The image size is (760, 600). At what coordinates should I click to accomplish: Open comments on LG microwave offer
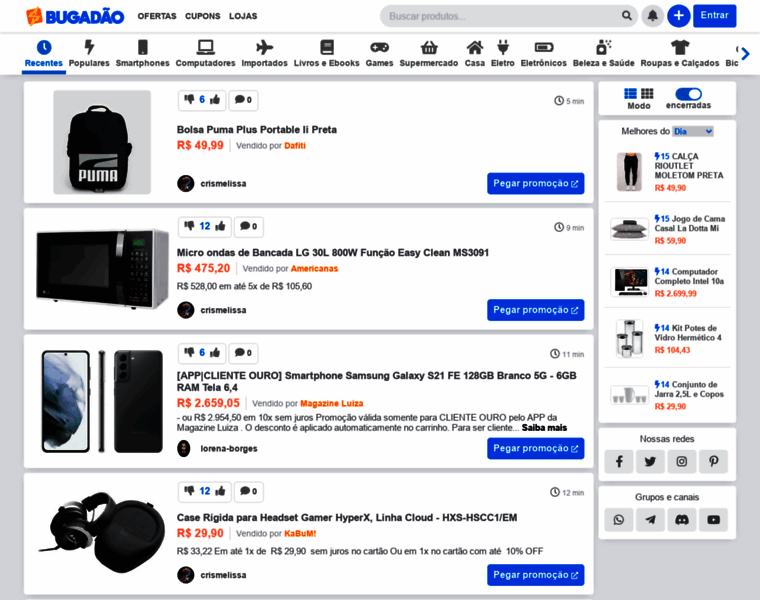pyautogui.click(x=249, y=226)
